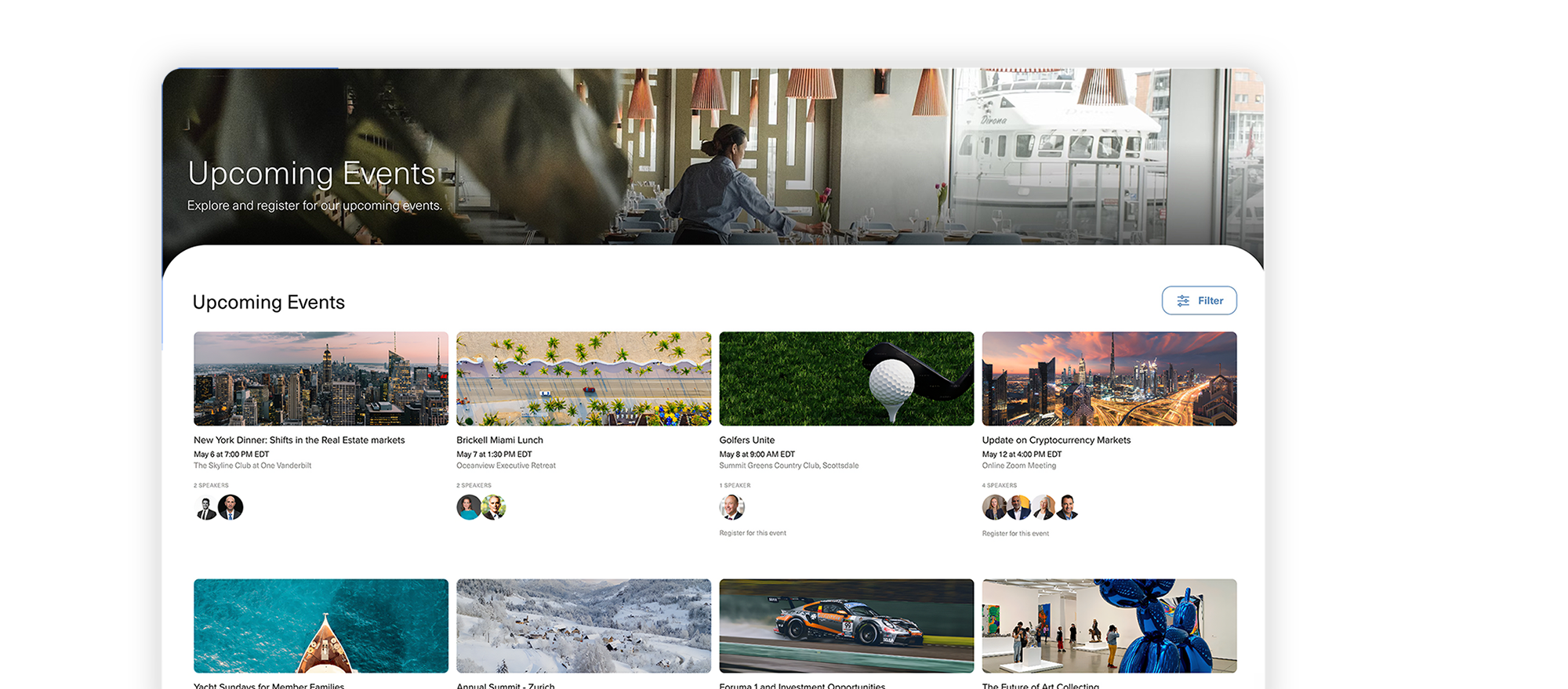The height and width of the screenshot is (689, 1568).
Task: Click first speaker avatar of Cryptocurrency Markets
Action: tap(994, 507)
